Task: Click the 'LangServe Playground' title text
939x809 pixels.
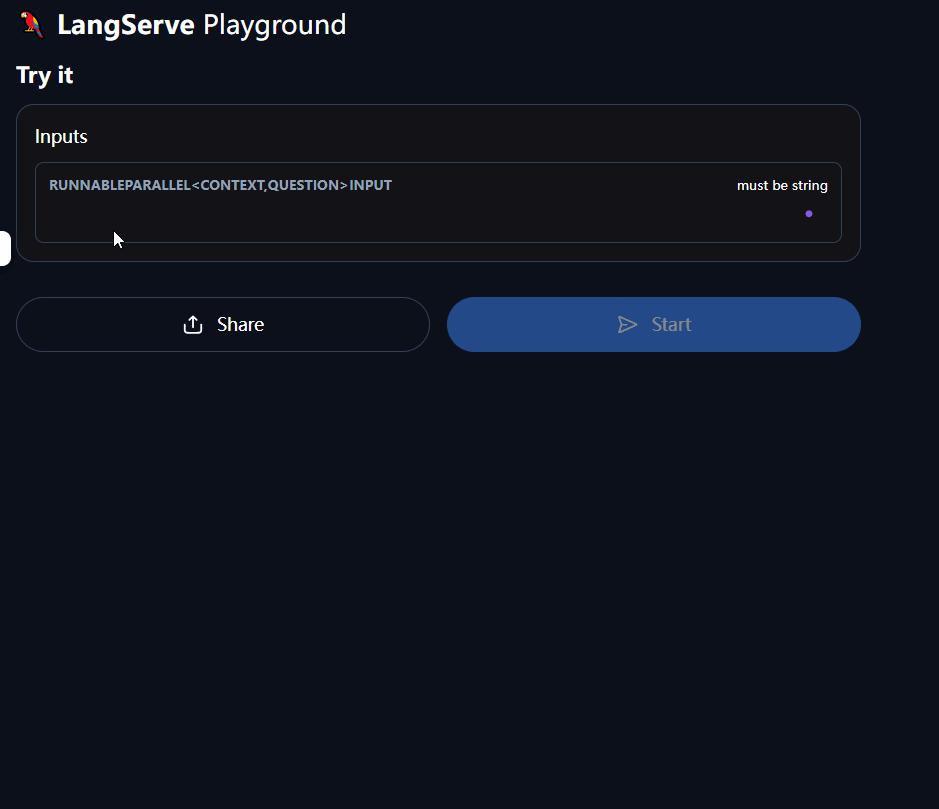Action: 202,25
